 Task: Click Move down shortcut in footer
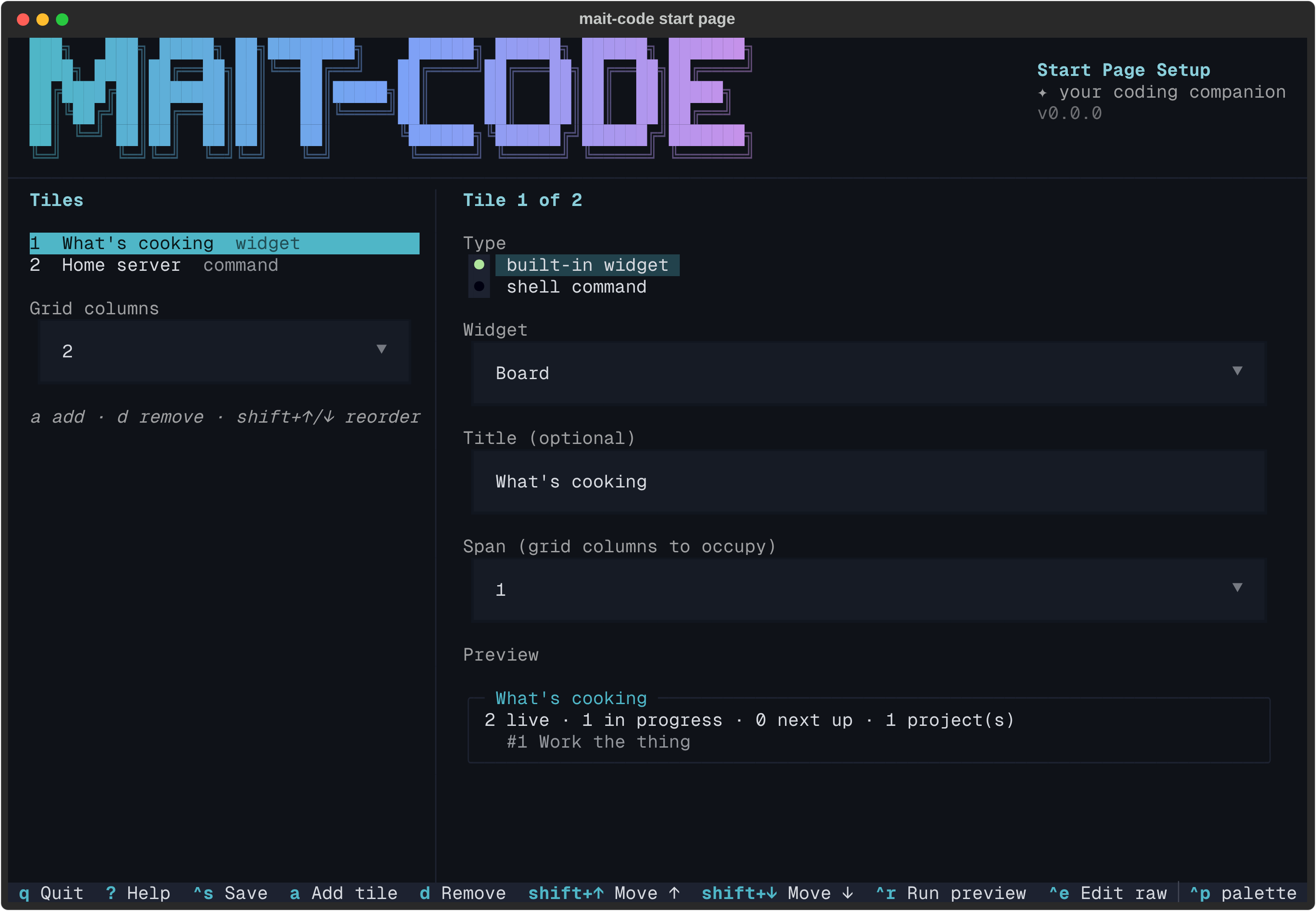[x=777, y=893]
